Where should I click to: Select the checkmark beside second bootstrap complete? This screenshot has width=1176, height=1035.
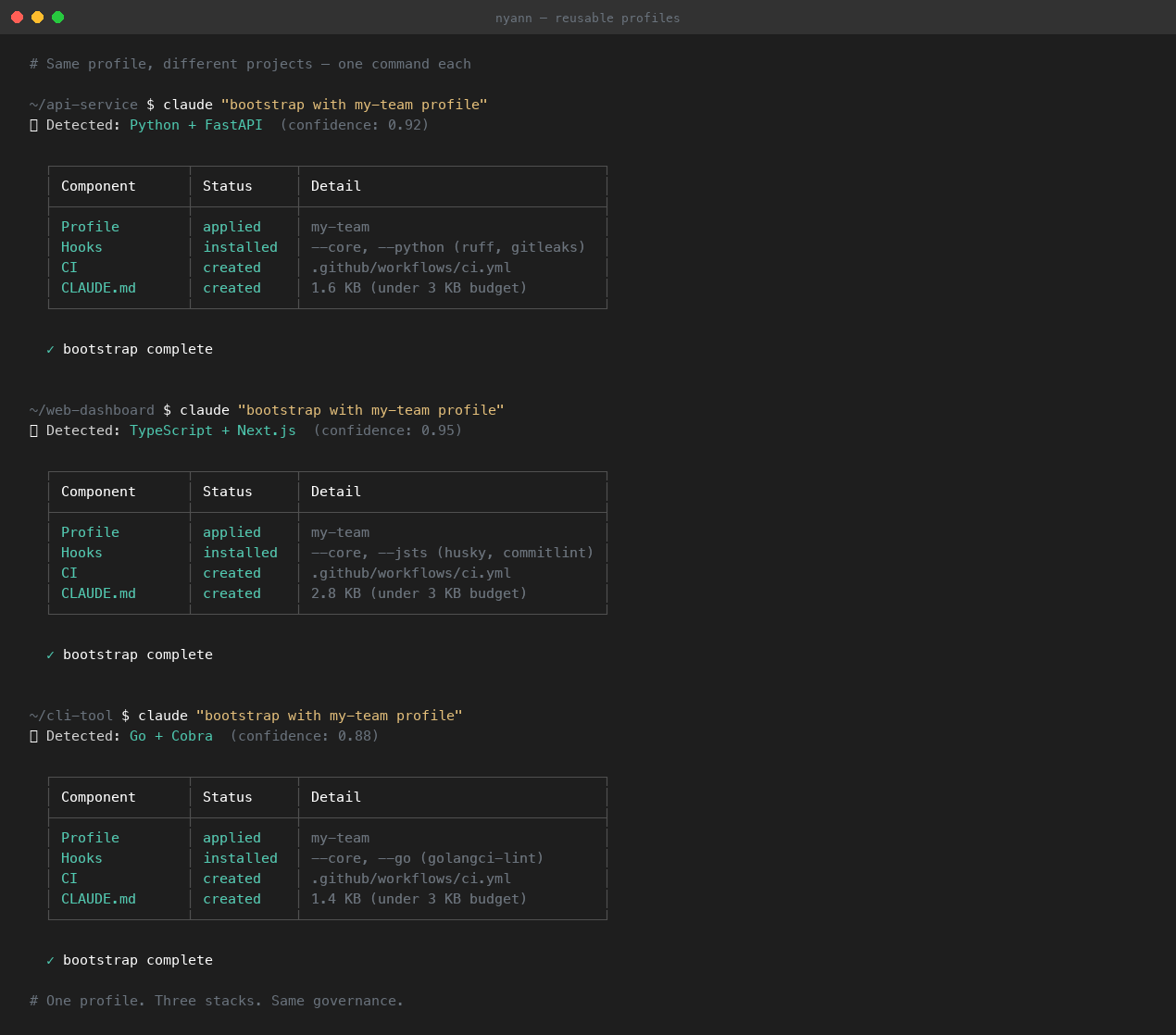tap(51, 655)
